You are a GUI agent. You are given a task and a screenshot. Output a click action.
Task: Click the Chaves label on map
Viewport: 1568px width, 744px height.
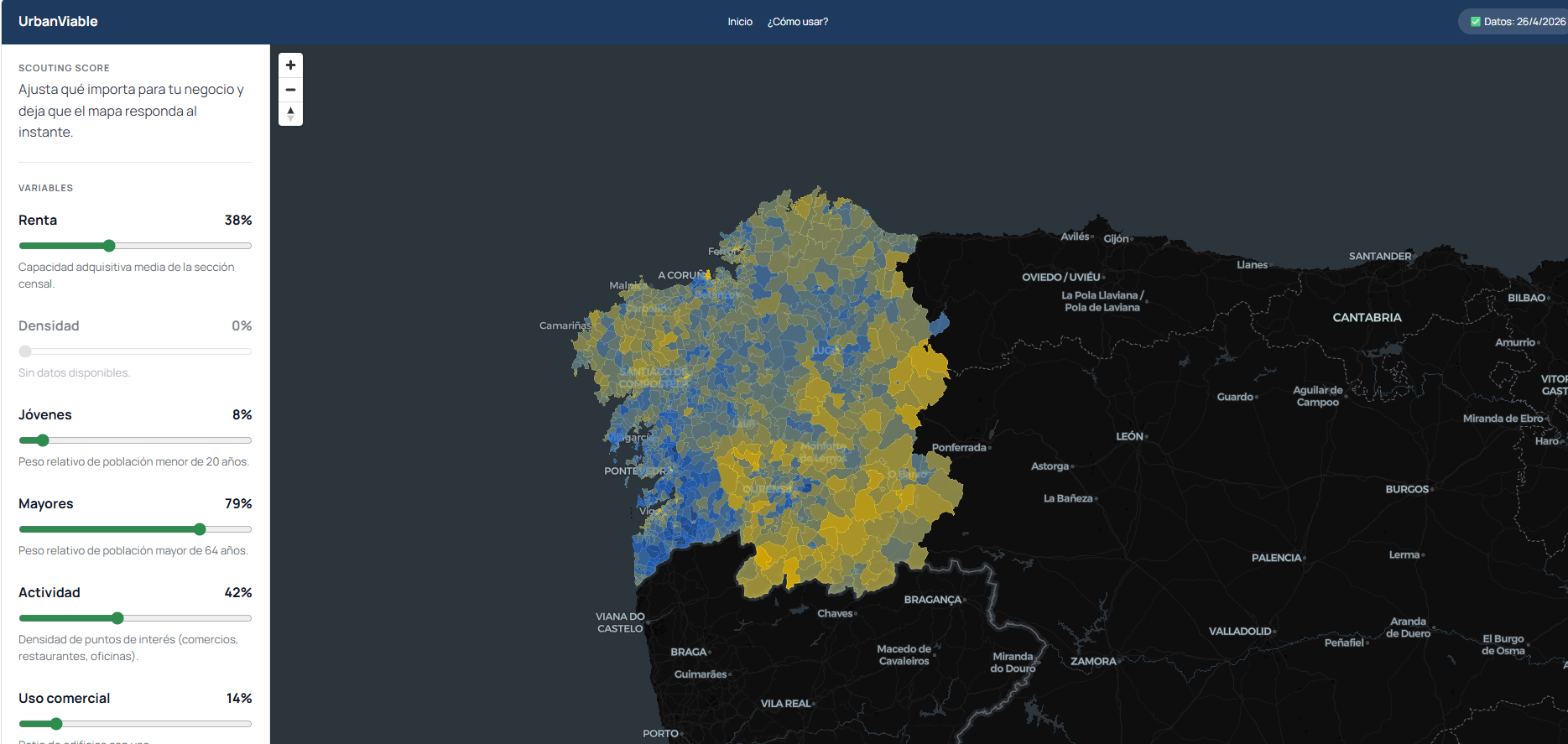[x=835, y=613]
